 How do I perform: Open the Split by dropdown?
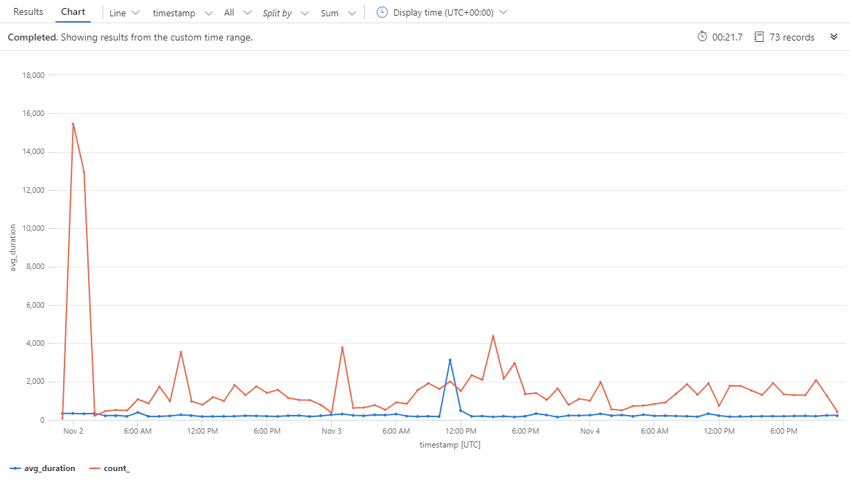point(285,13)
